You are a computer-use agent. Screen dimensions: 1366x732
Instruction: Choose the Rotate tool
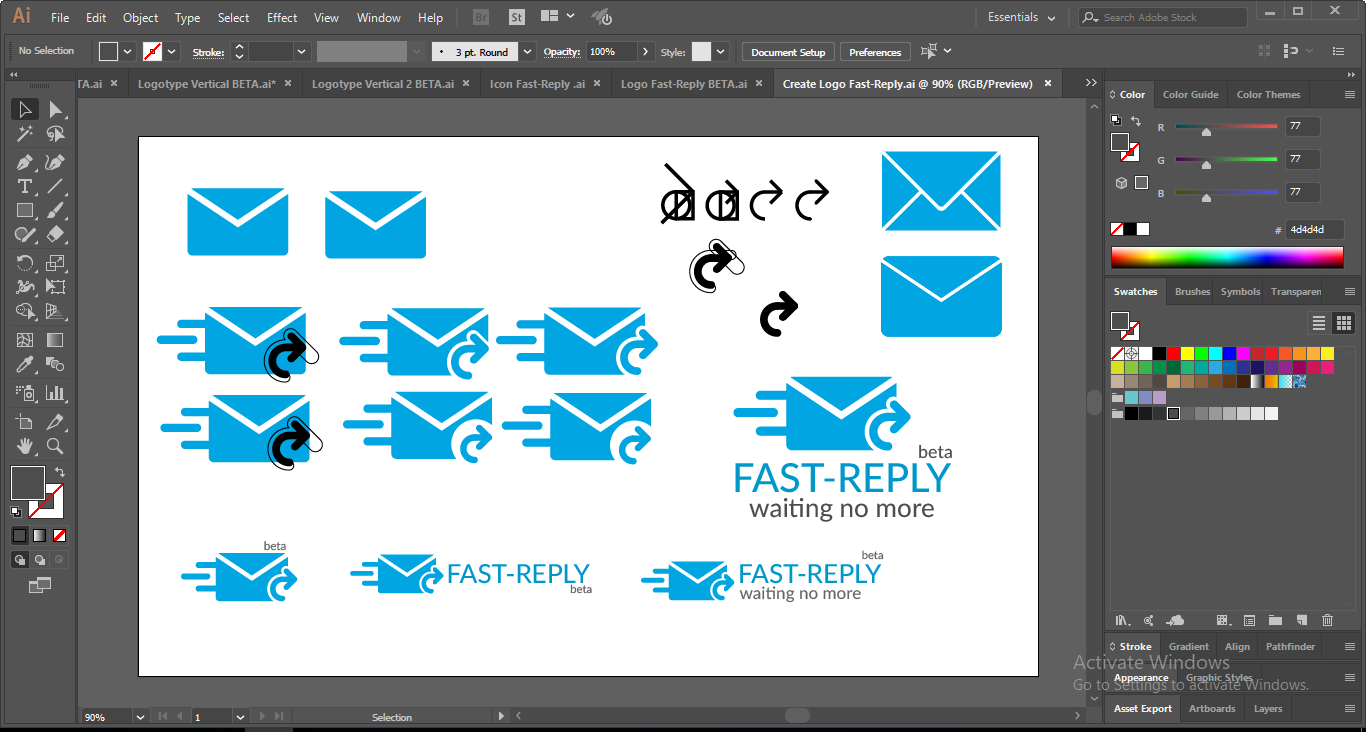pos(25,263)
